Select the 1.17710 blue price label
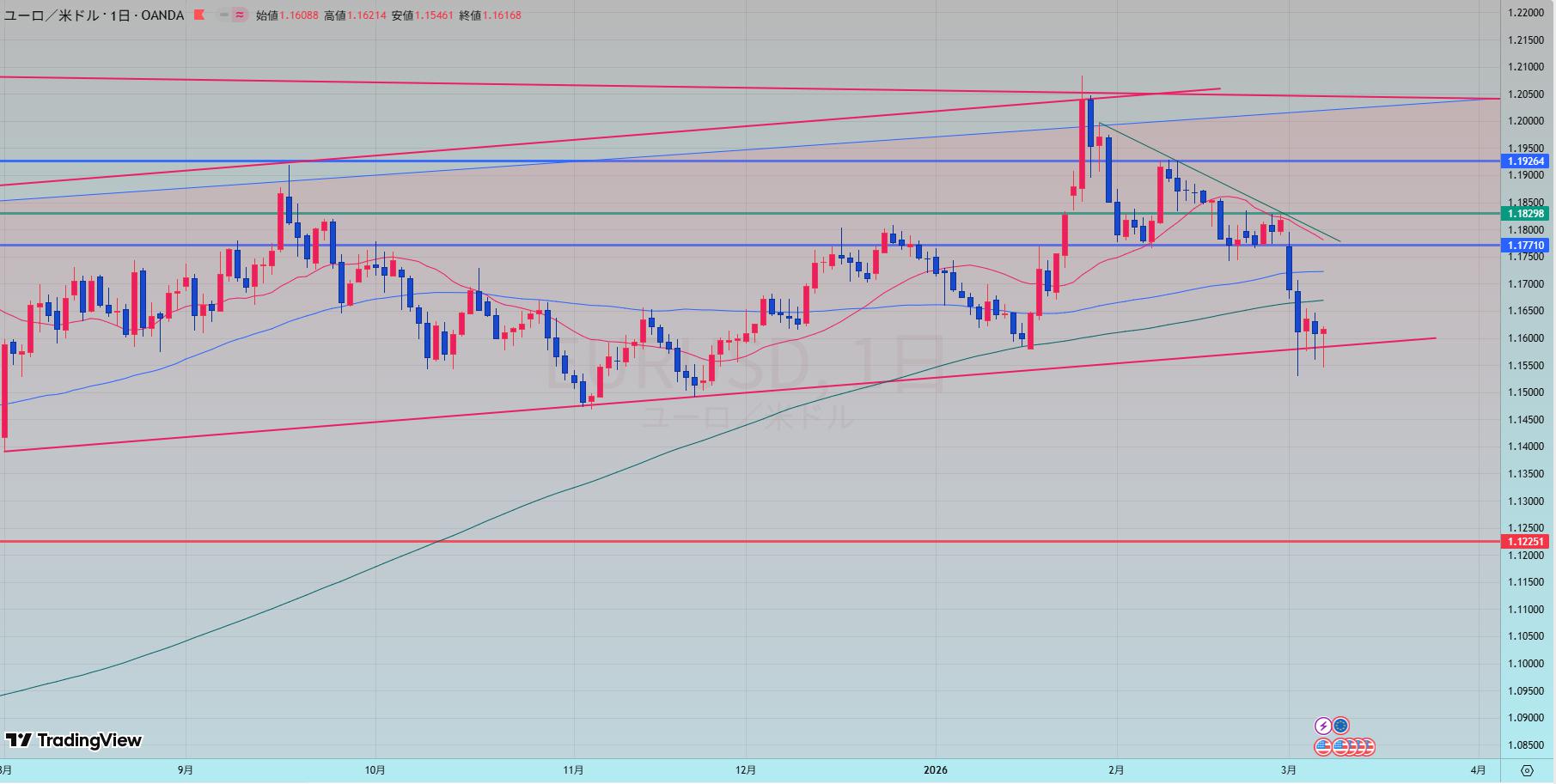The image size is (1556, 784). click(1526, 246)
